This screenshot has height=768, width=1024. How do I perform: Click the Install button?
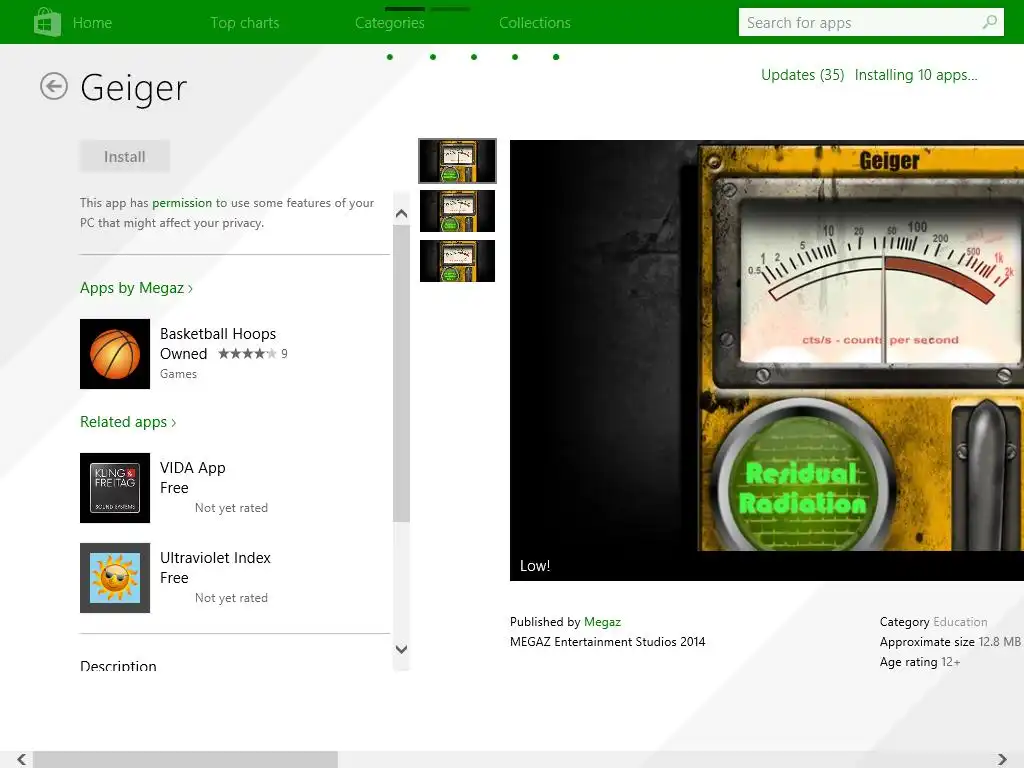(x=125, y=157)
